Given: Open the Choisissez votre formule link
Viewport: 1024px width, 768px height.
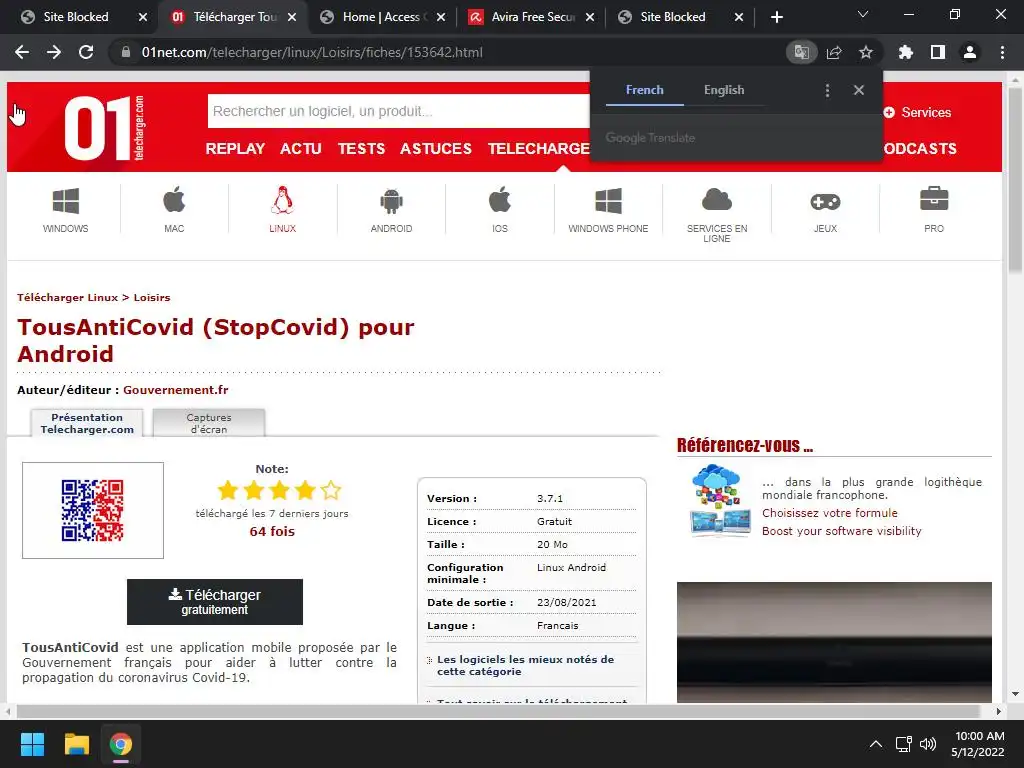Looking at the screenshot, I should pyautogui.click(x=829, y=513).
